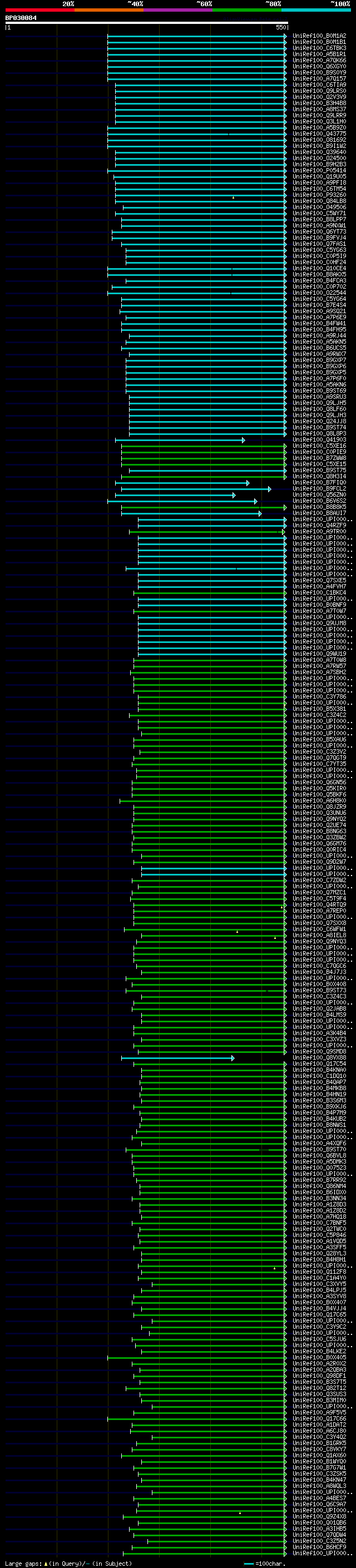This screenshot has height=1568, width=356.
Task: Click the red 20% identity color segment
Action: (x=39, y=10)
